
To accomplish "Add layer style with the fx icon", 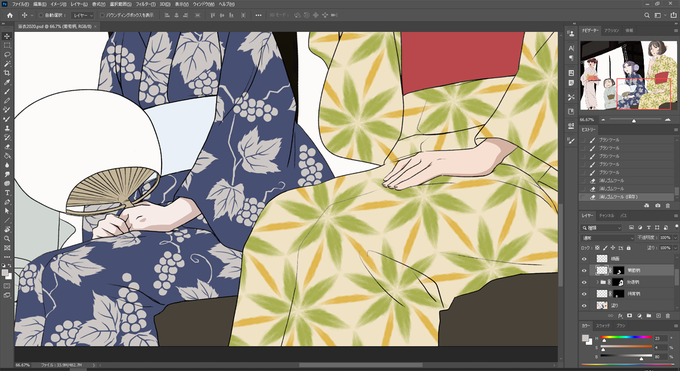I will coord(620,316).
